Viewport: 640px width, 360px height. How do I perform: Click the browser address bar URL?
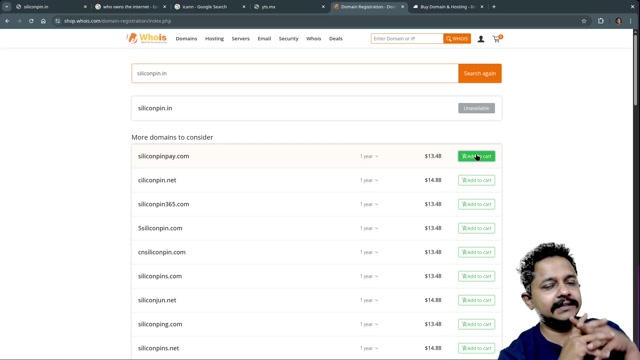click(118, 21)
